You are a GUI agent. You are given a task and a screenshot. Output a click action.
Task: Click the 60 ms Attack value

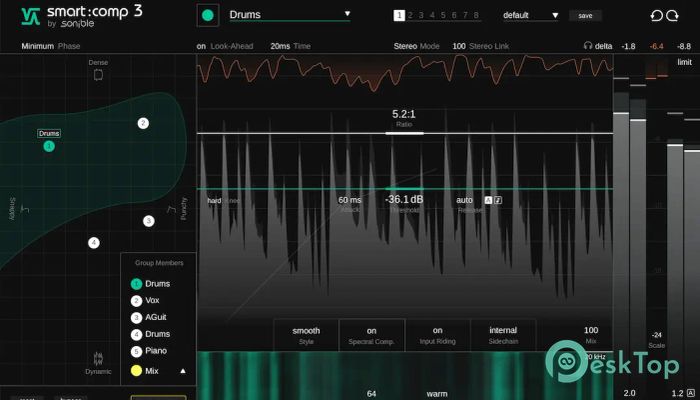click(350, 200)
